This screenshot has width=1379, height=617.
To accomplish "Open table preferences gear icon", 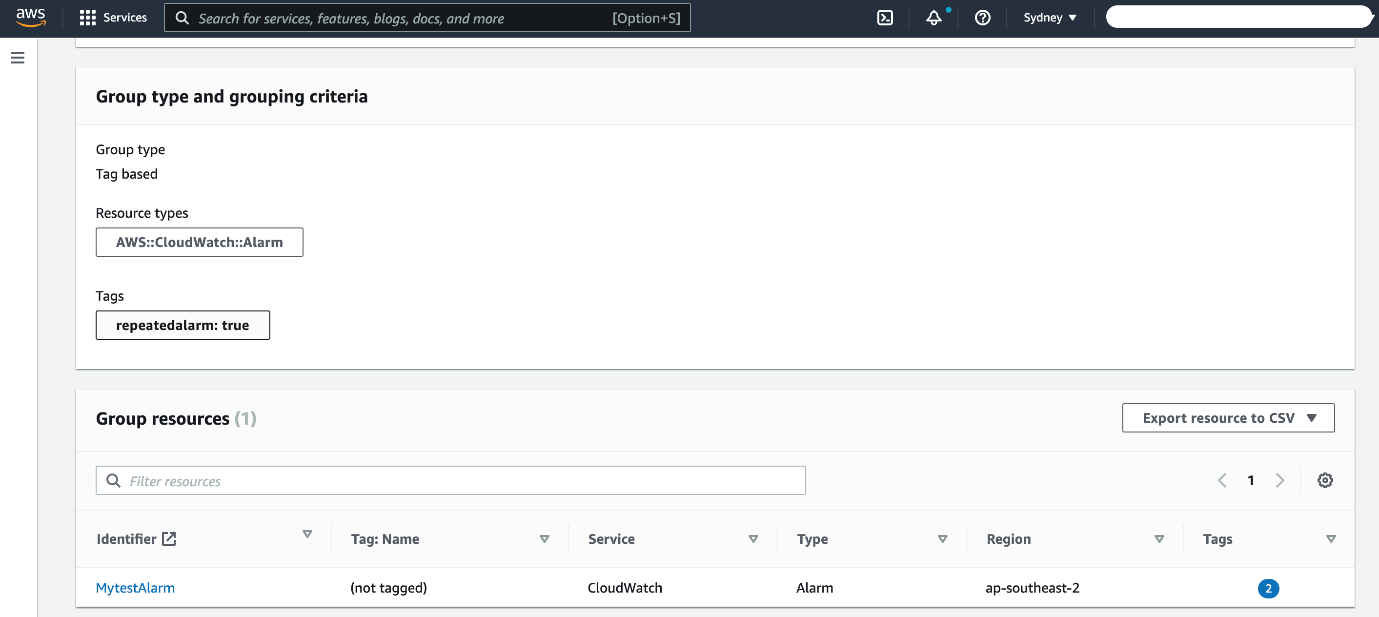I will pos(1325,480).
